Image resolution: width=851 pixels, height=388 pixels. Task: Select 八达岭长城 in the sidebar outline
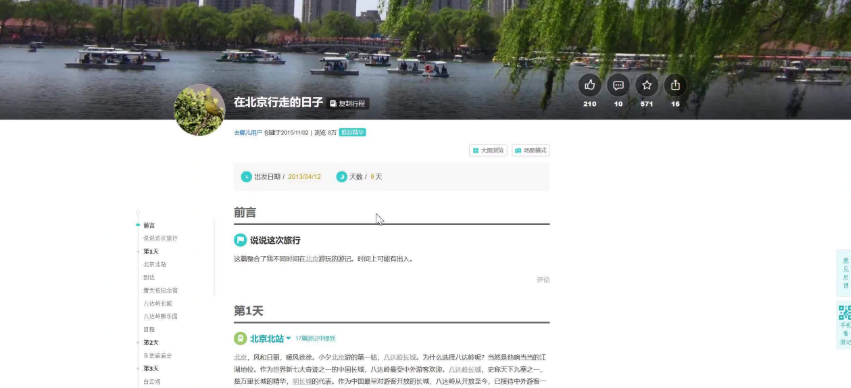click(x=157, y=303)
